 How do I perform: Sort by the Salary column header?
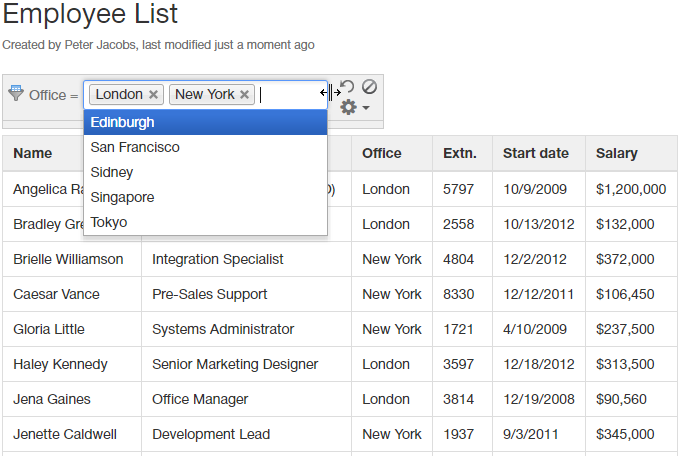click(617, 153)
